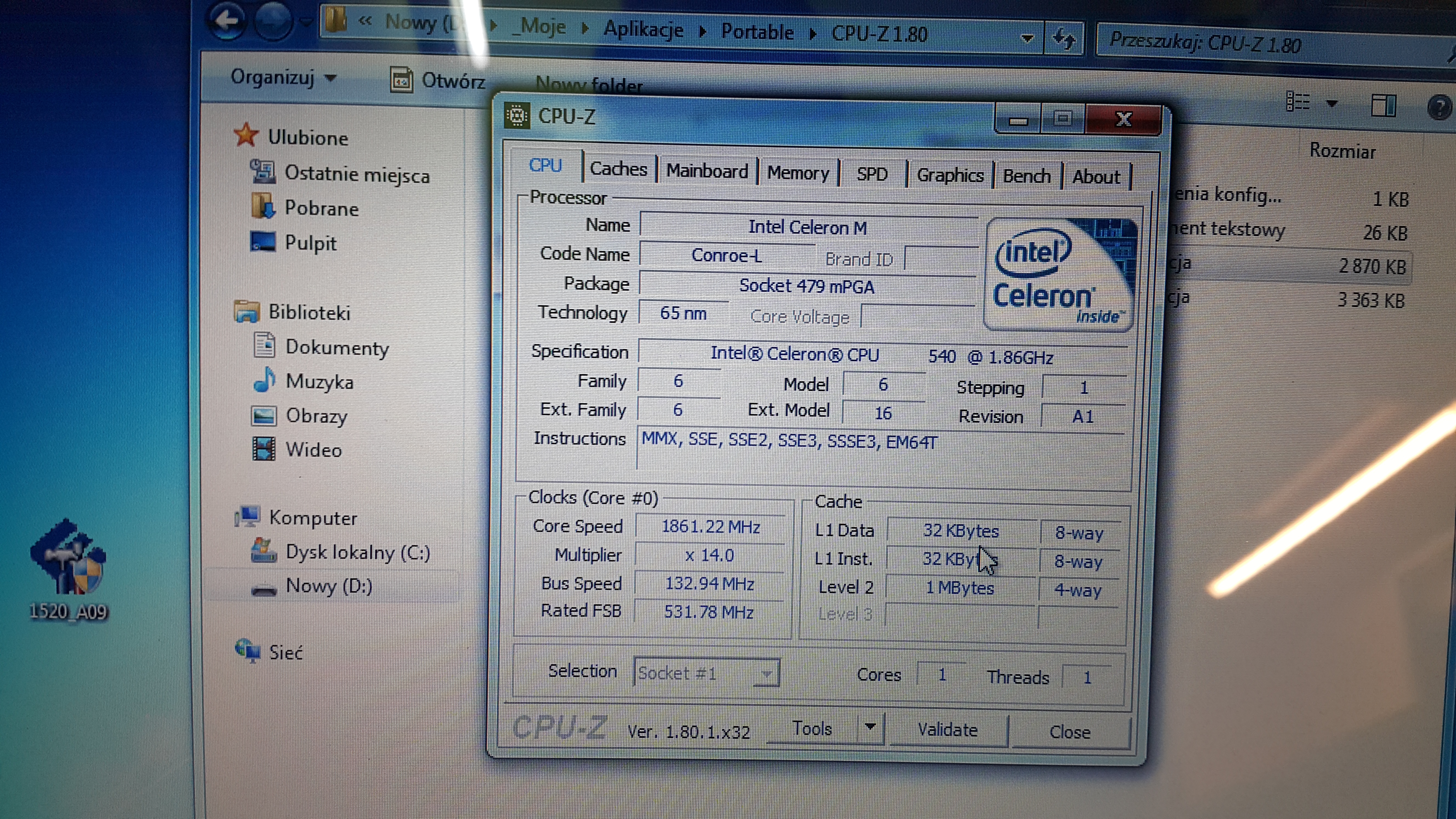Click the "Intel Celeron M" name field
Viewport: 1456px width, 819px height.
pos(808,227)
